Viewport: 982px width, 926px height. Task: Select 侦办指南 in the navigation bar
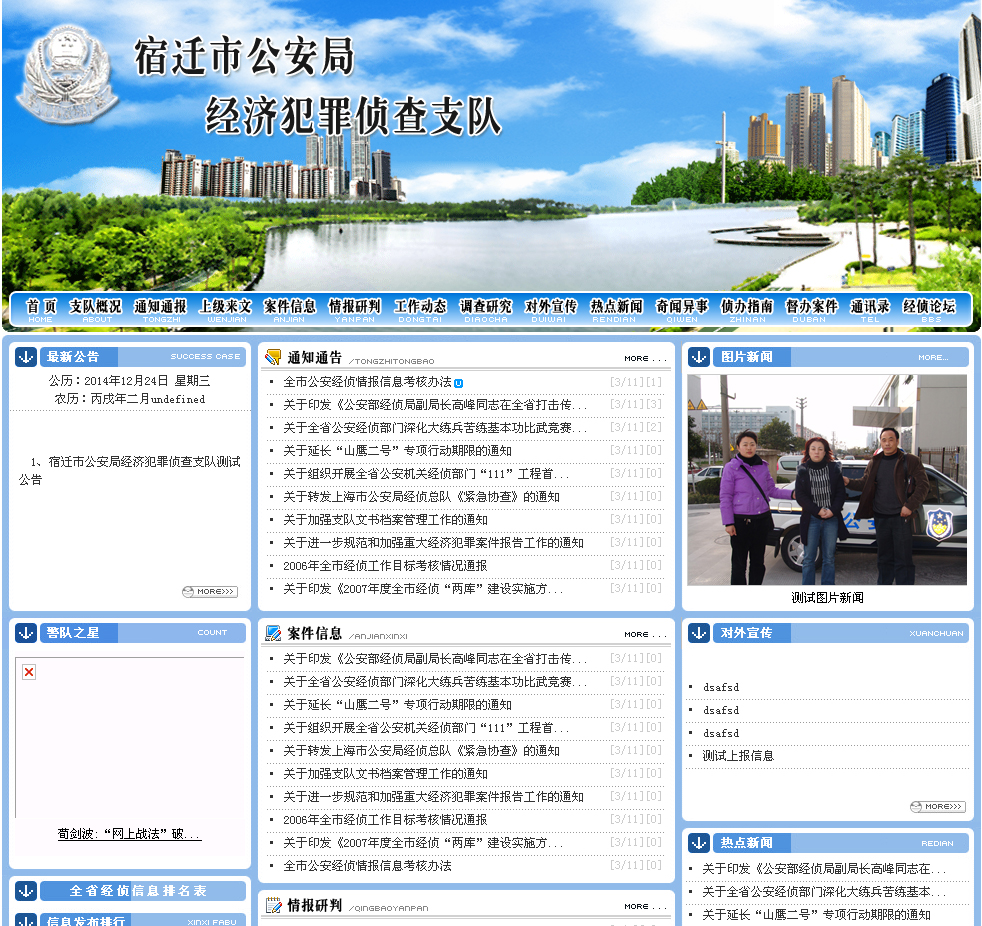pyautogui.click(x=747, y=311)
